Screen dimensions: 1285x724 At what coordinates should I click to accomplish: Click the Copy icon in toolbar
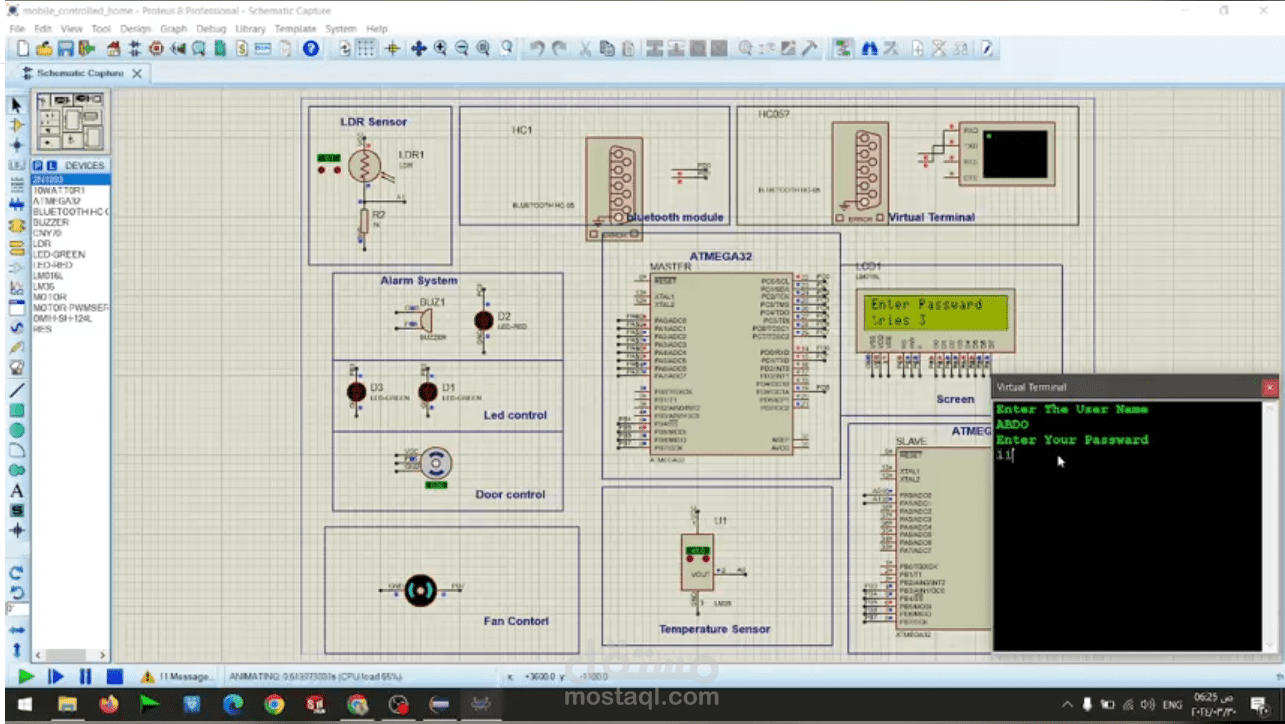(x=607, y=48)
